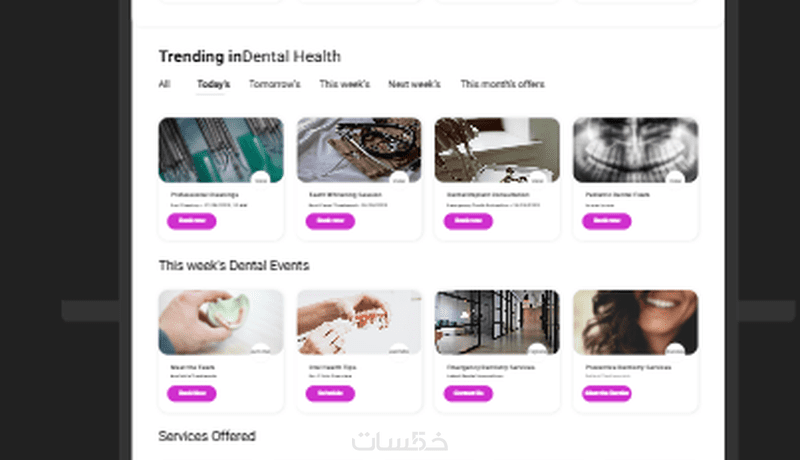Viewport: 800px width, 460px height.
Task: Click round badge on teeth X-ray image
Action: coord(676,180)
